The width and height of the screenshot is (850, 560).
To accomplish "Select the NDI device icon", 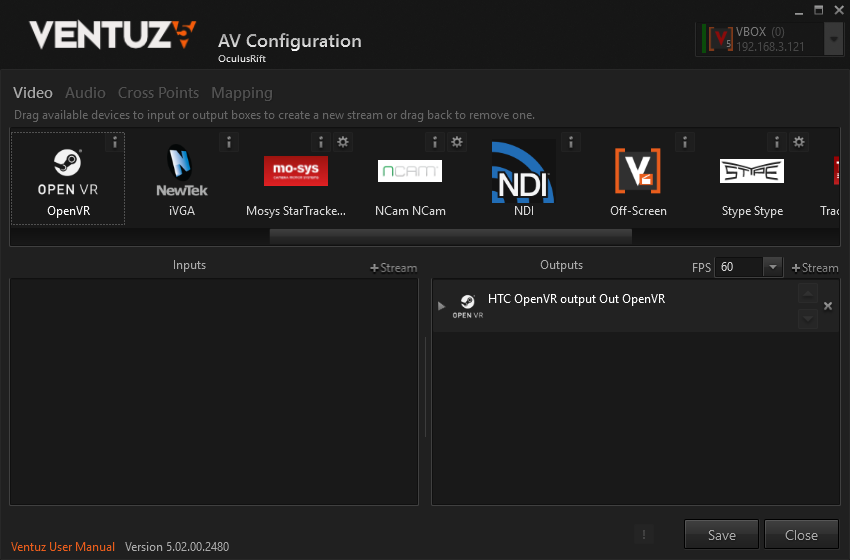I will point(523,170).
